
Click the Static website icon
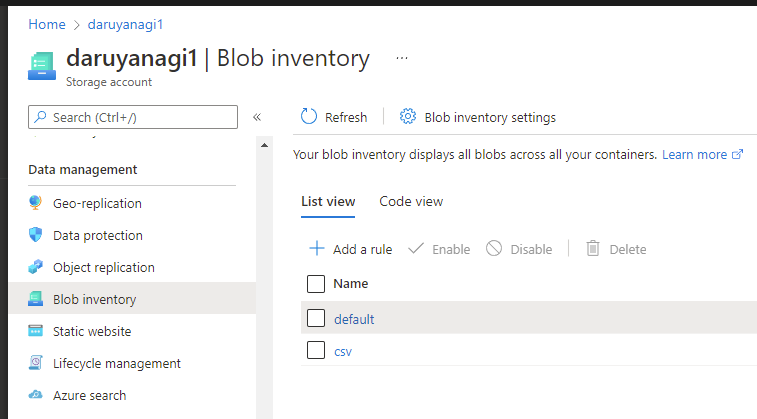(35, 331)
